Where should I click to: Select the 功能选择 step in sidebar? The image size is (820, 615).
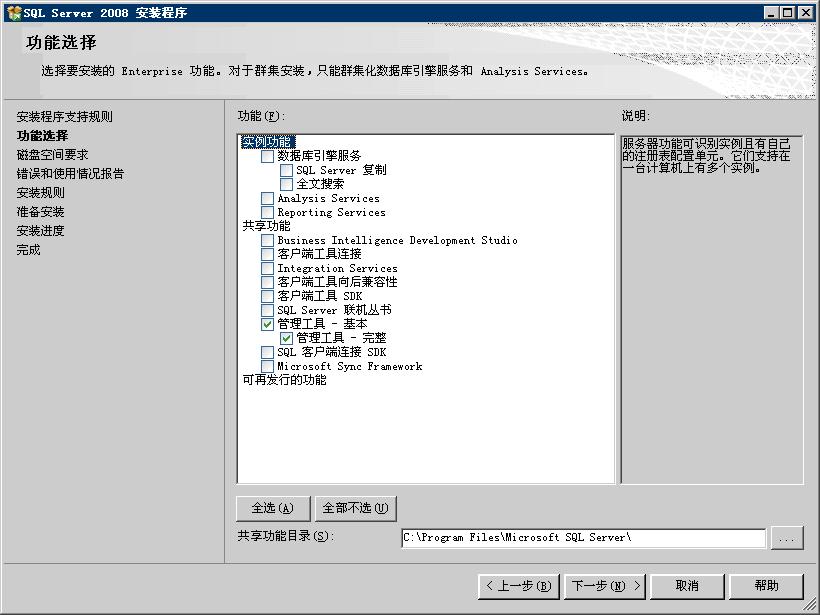pos(42,135)
